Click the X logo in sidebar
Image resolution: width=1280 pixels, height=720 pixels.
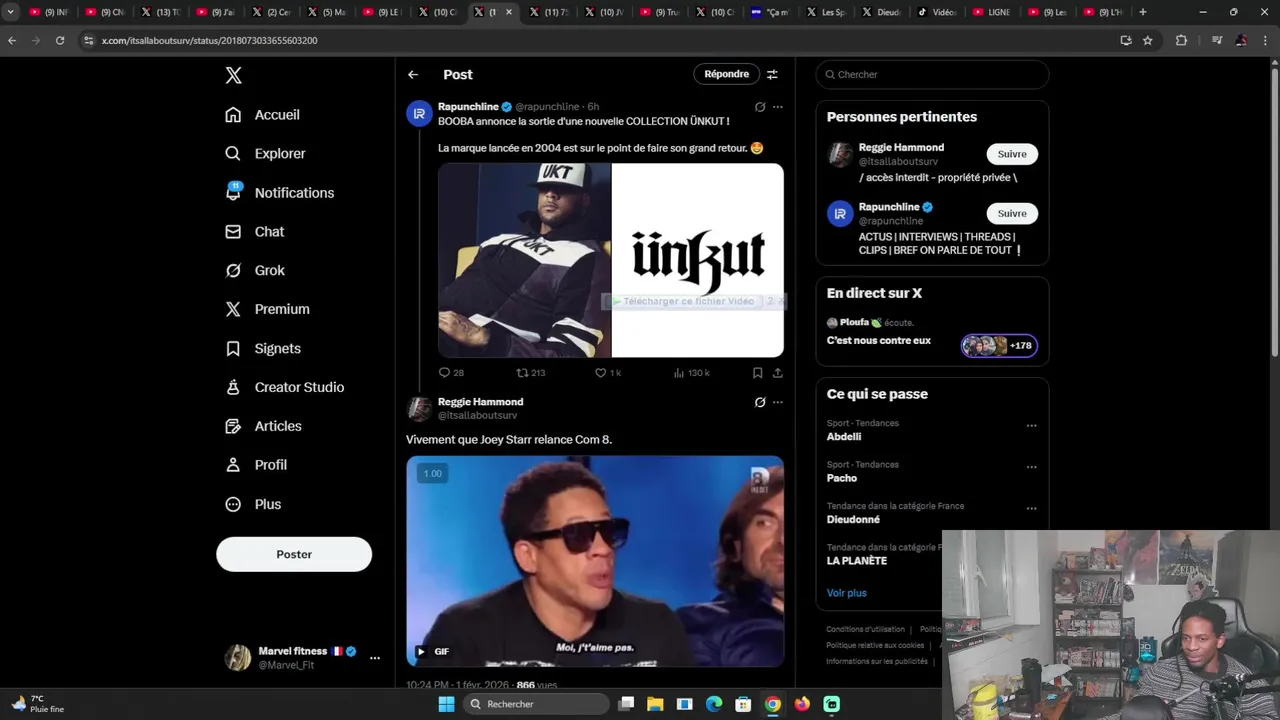[x=233, y=75]
